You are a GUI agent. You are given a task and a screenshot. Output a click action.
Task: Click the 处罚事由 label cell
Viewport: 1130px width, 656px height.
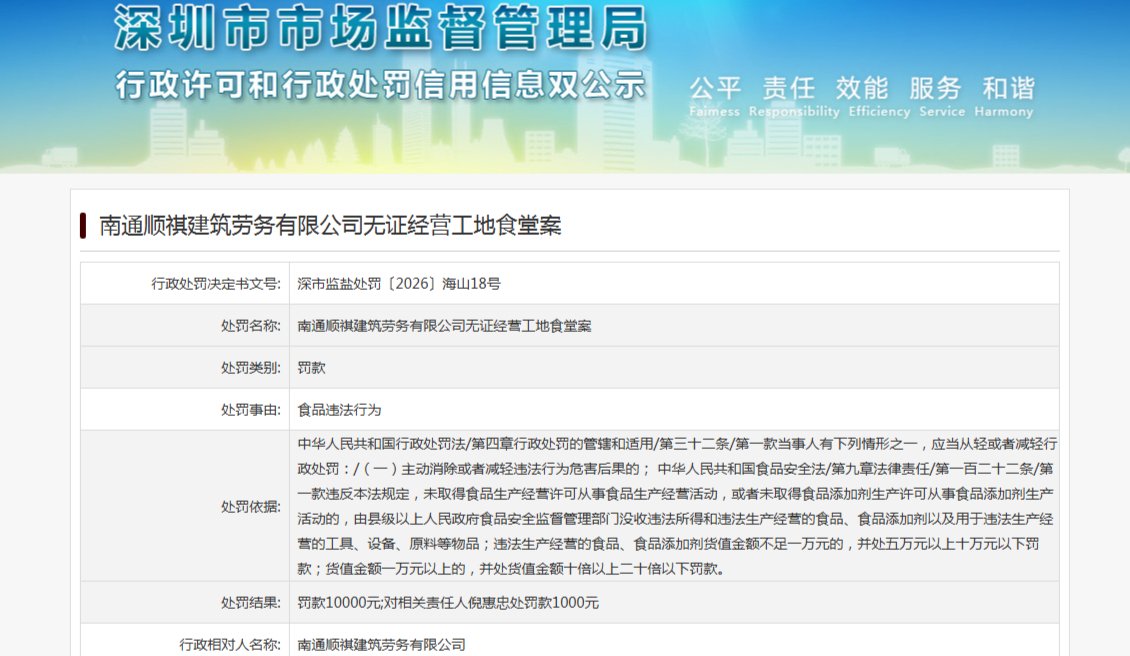point(185,409)
